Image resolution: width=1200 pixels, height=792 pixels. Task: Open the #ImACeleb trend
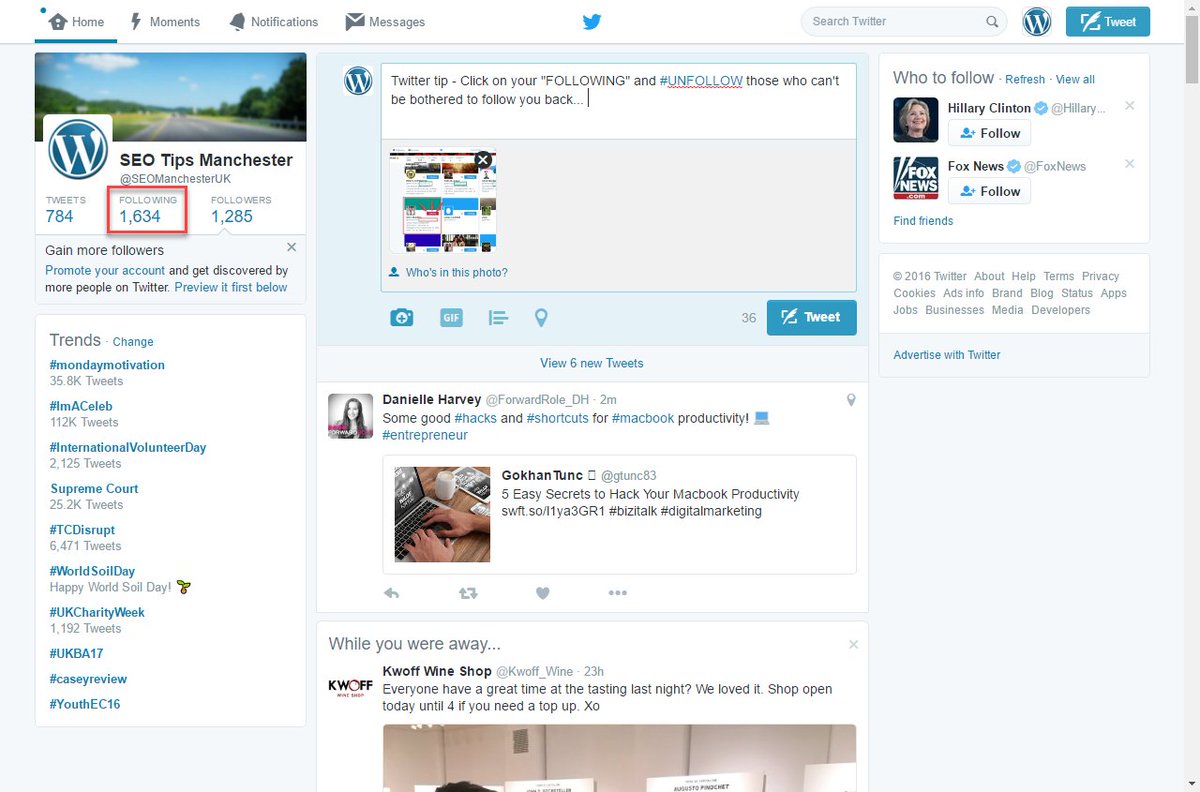click(81, 406)
